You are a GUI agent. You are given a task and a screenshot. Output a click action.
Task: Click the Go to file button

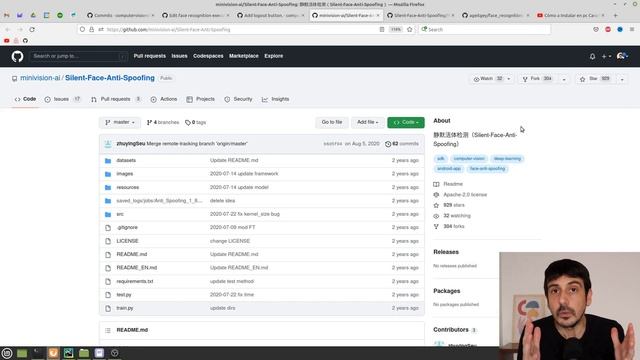pos(331,122)
